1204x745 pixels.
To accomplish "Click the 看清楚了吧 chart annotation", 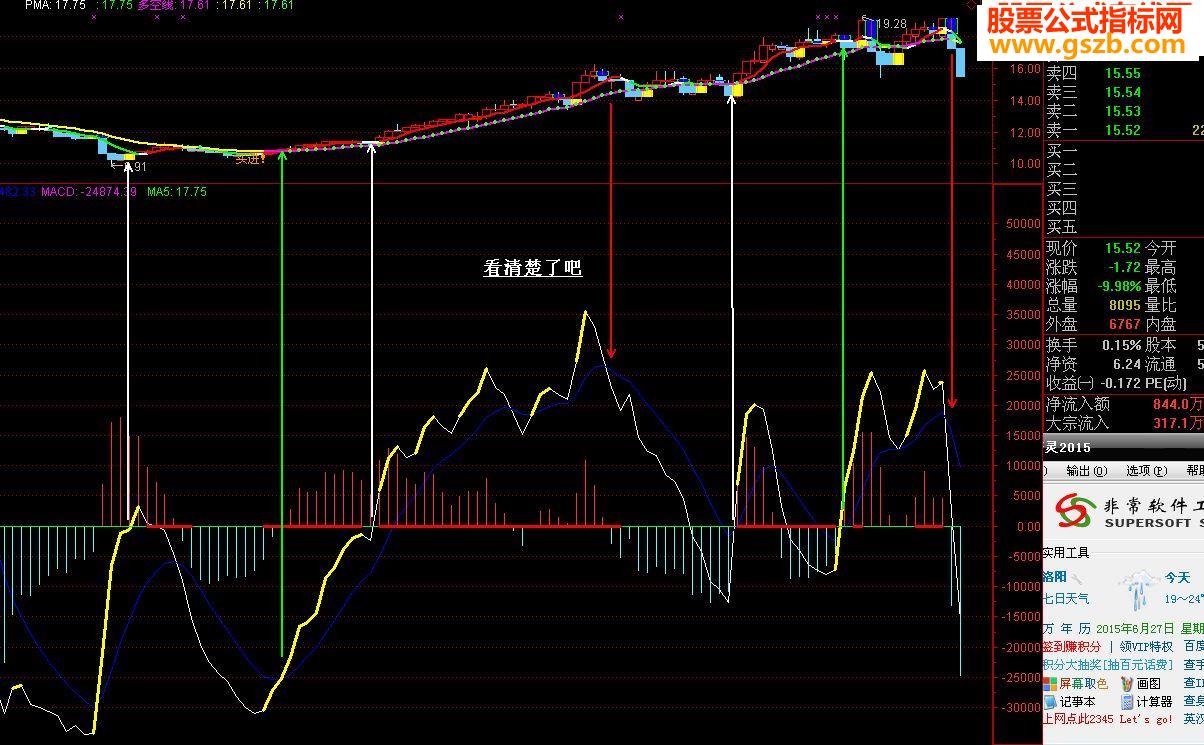I will coord(532,268).
